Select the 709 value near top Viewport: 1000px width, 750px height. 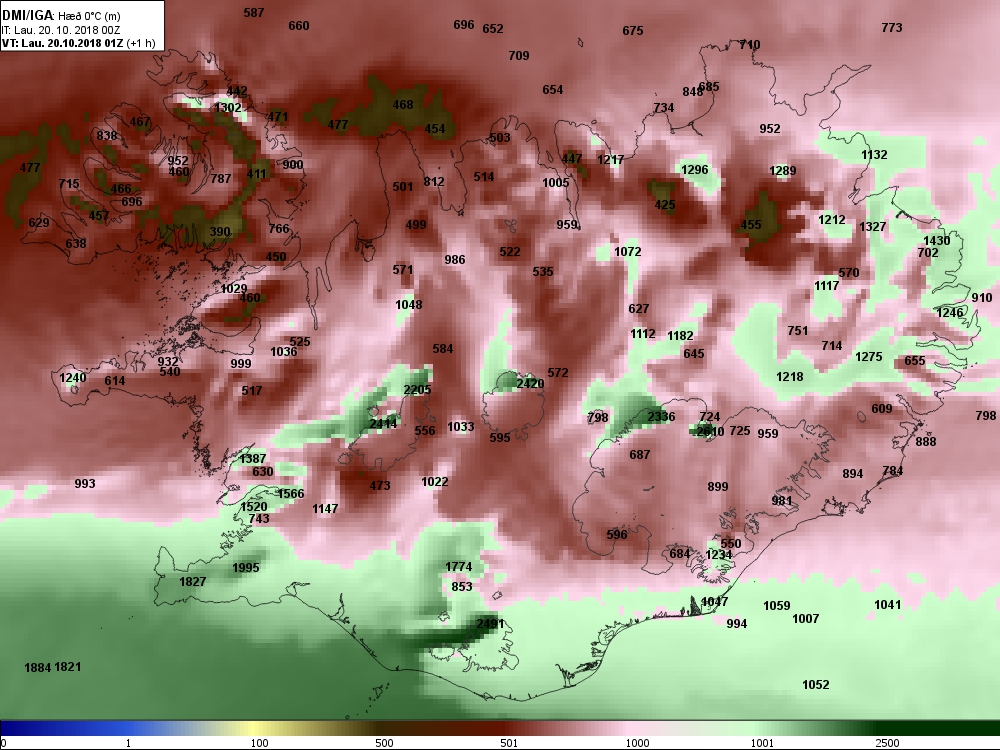coord(518,56)
